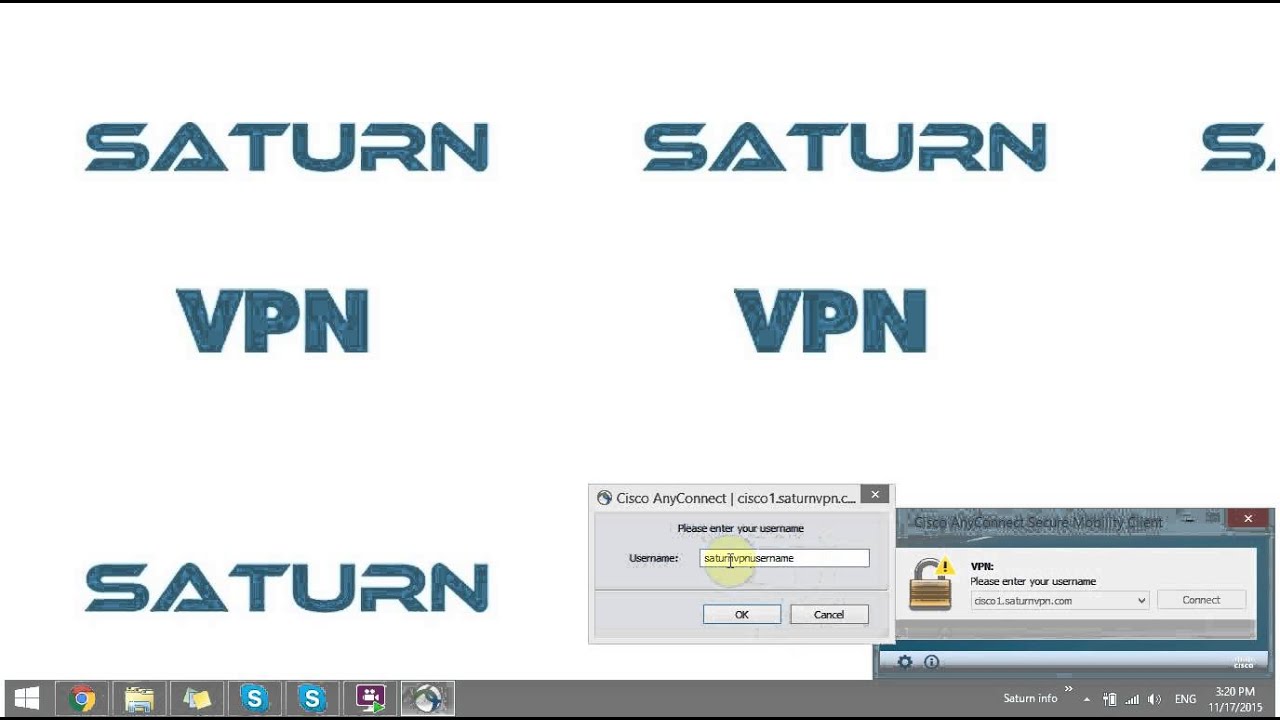Expand the Saturn info toolbar chevron
The height and width of the screenshot is (720, 1280).
pos(1068,689)
